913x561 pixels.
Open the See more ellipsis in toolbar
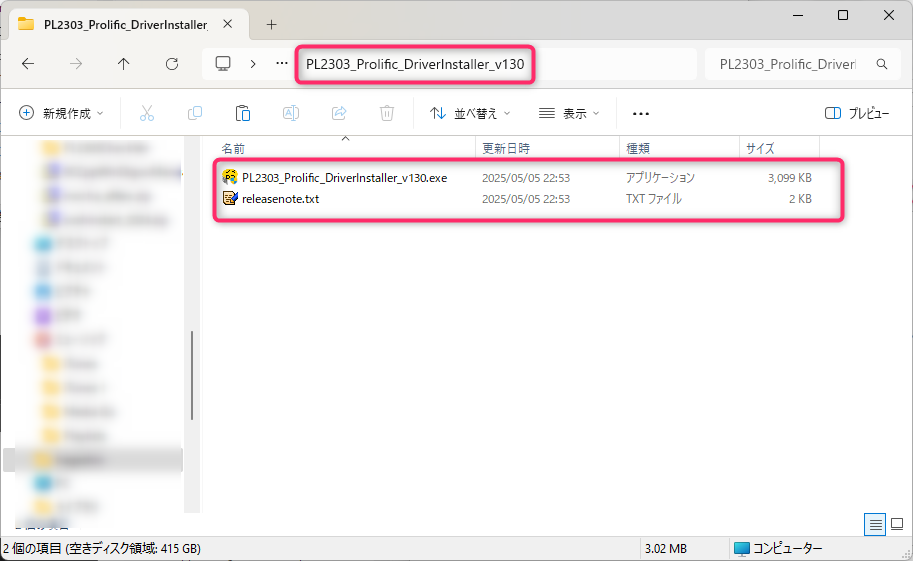(x=640, y=114)
